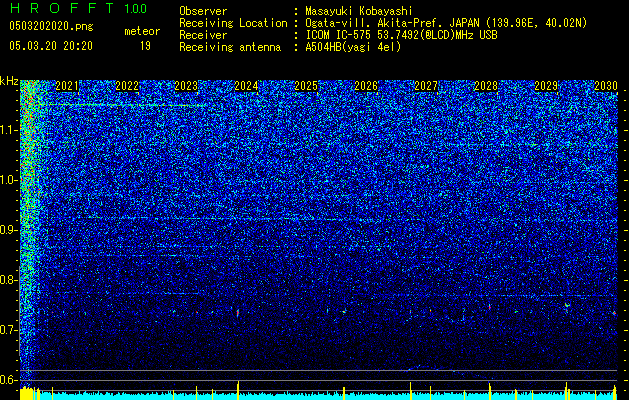Select observer name Masayuki Kobayashi
The image size is (629, 400).
click(x=358, y=11)
